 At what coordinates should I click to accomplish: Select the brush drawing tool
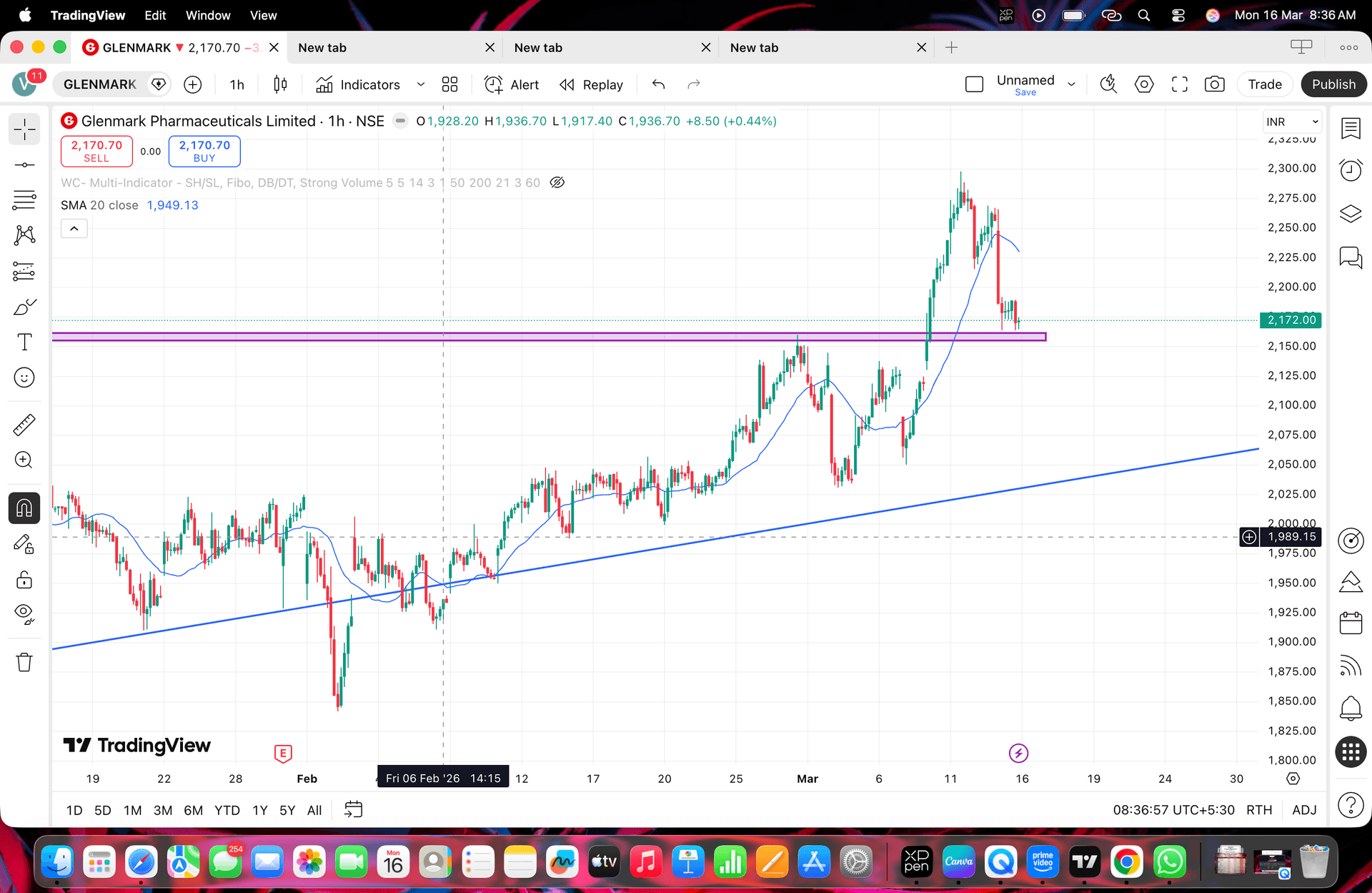pyautogui.click(x=24, y=307)
